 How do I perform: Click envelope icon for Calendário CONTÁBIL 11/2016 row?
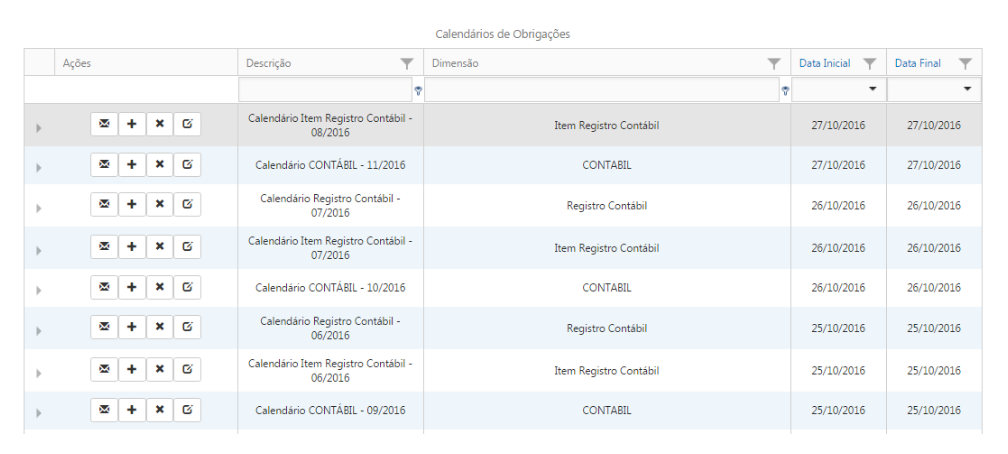pos(104,165)
